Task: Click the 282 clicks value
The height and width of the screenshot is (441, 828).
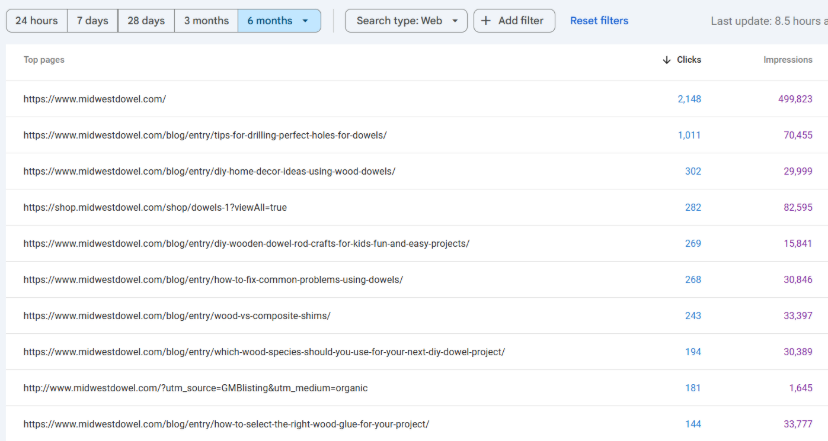Action: [693, 208]
